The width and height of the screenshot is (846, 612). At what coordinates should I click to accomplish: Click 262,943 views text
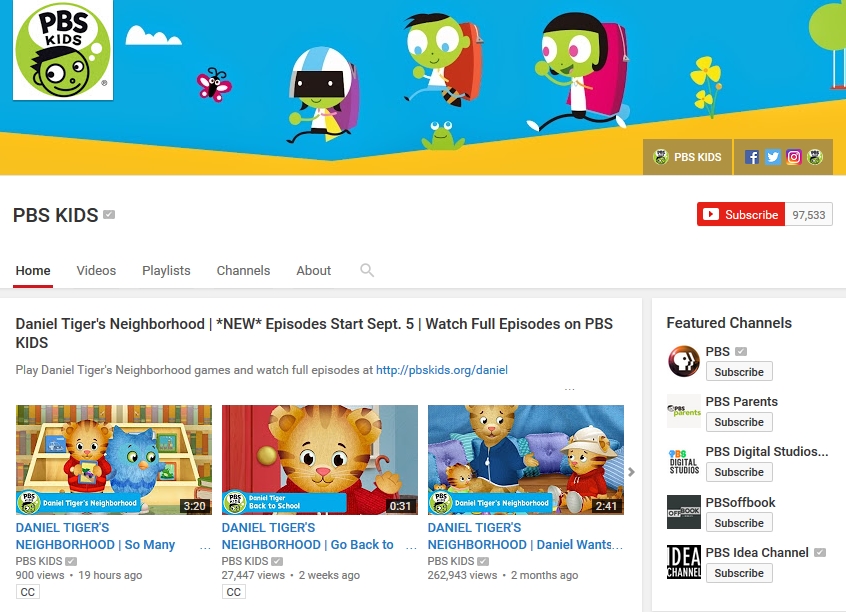click(462, 575)
